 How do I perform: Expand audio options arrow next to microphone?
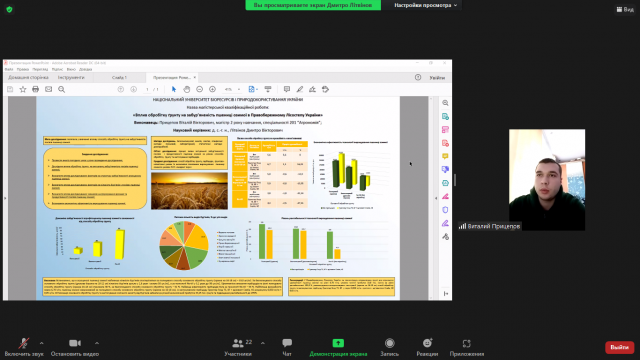coord(42,343)
